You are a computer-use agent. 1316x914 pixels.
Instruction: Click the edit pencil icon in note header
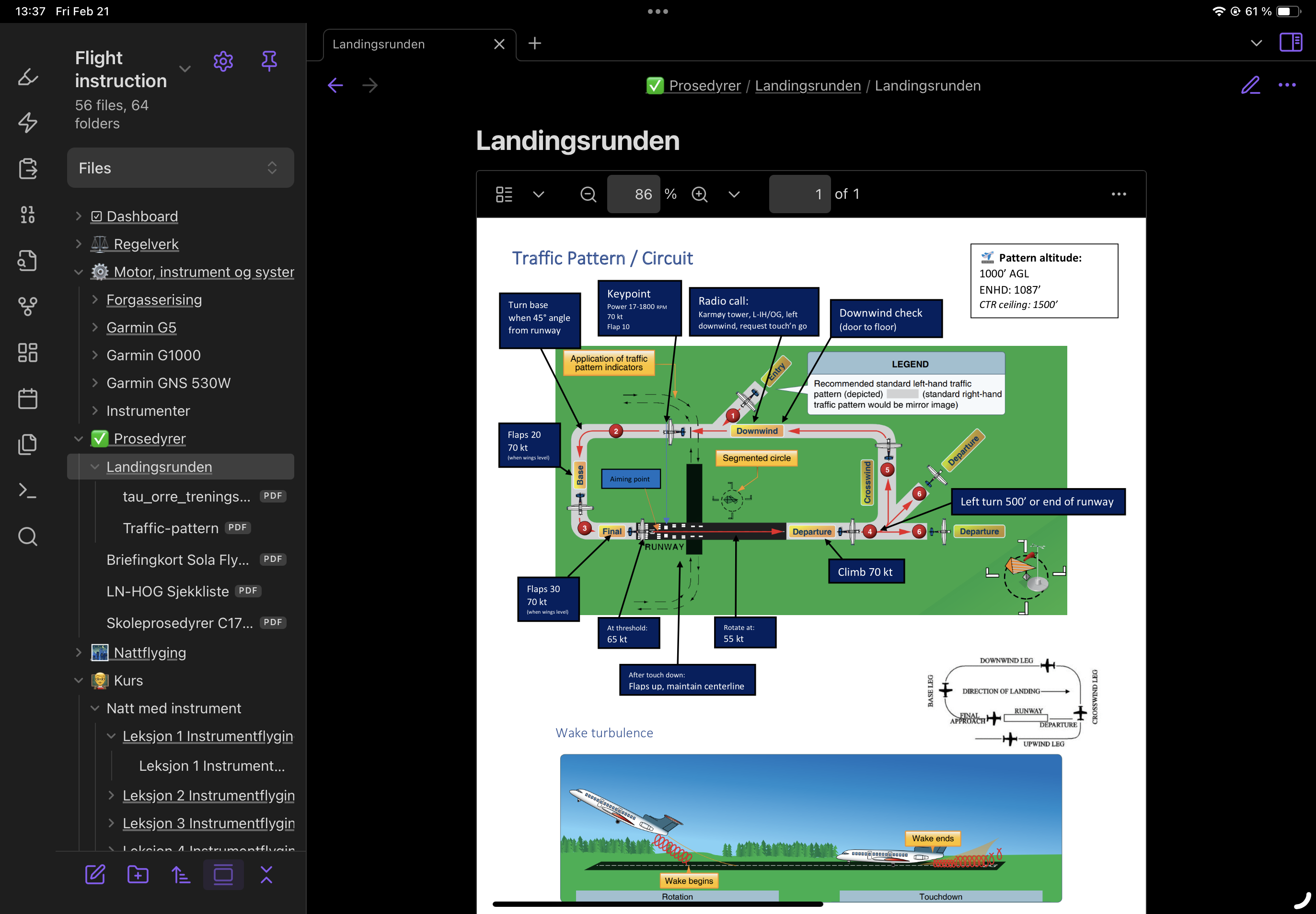coord(1250,85)
